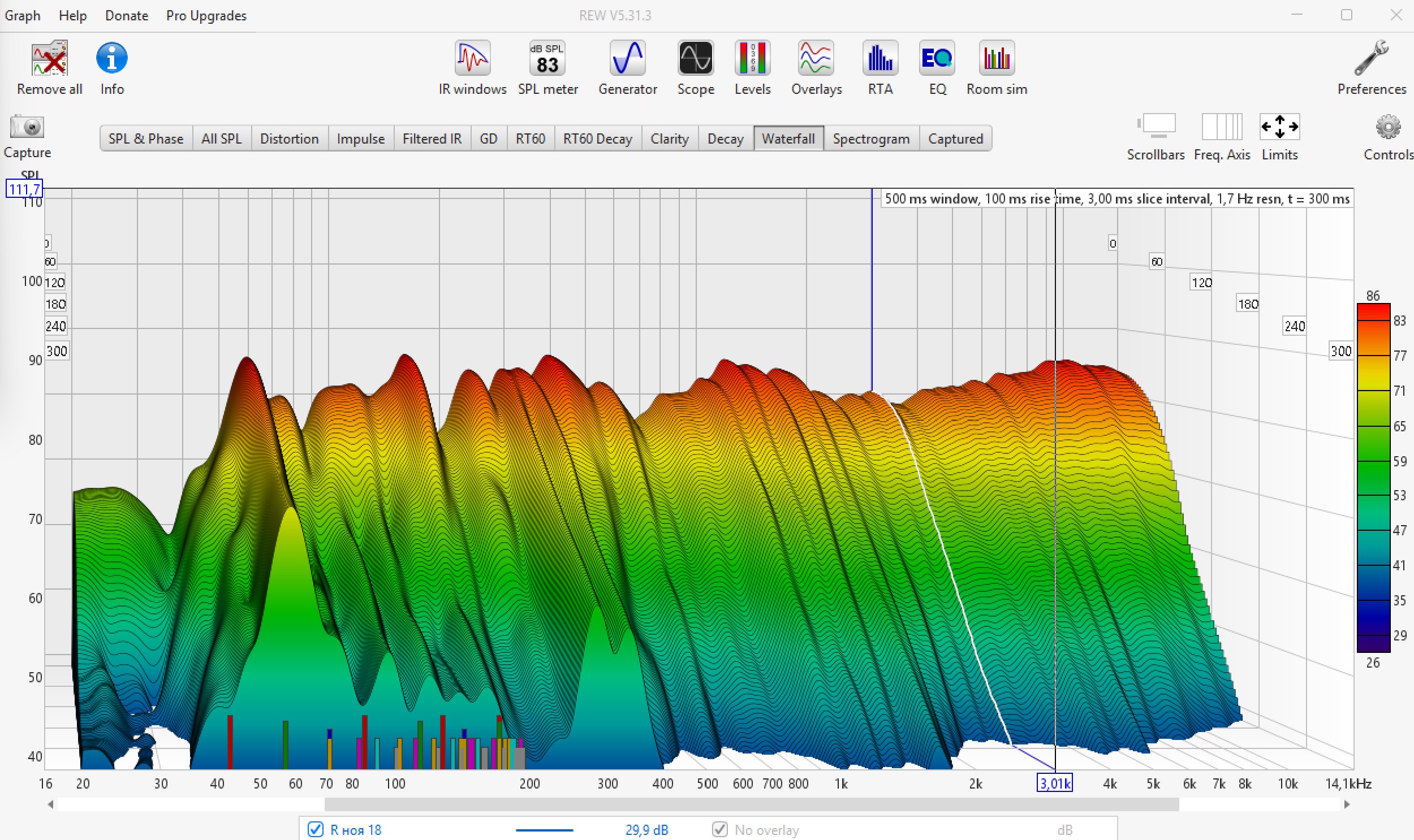The image size is (1414, 840).
Task: Toggle the No overlay checkbox
Action: coord(719,829)
